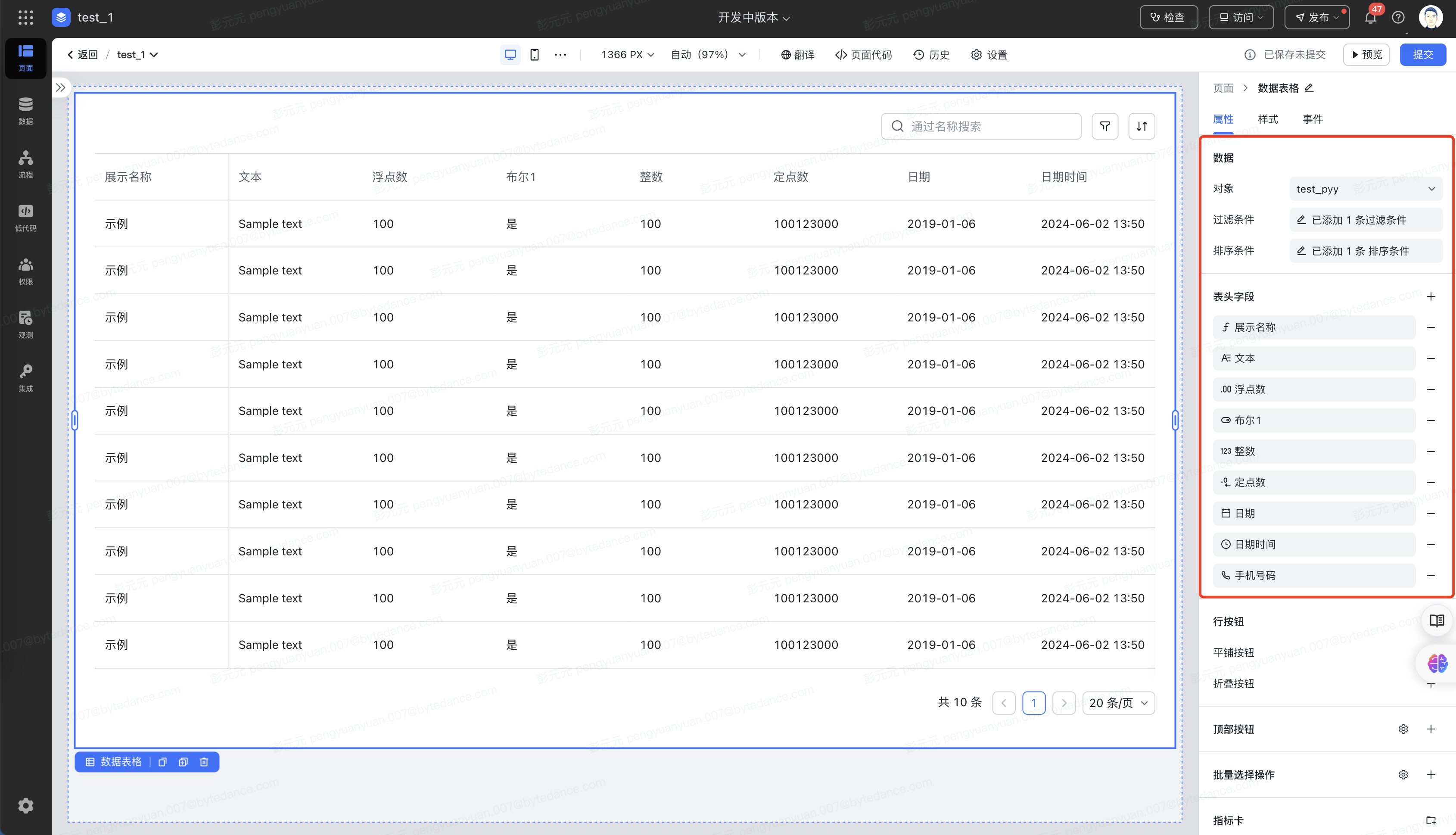Click the table filter funnel icon
Screen dimensions: 1456x835
(x=1104, y=126)
